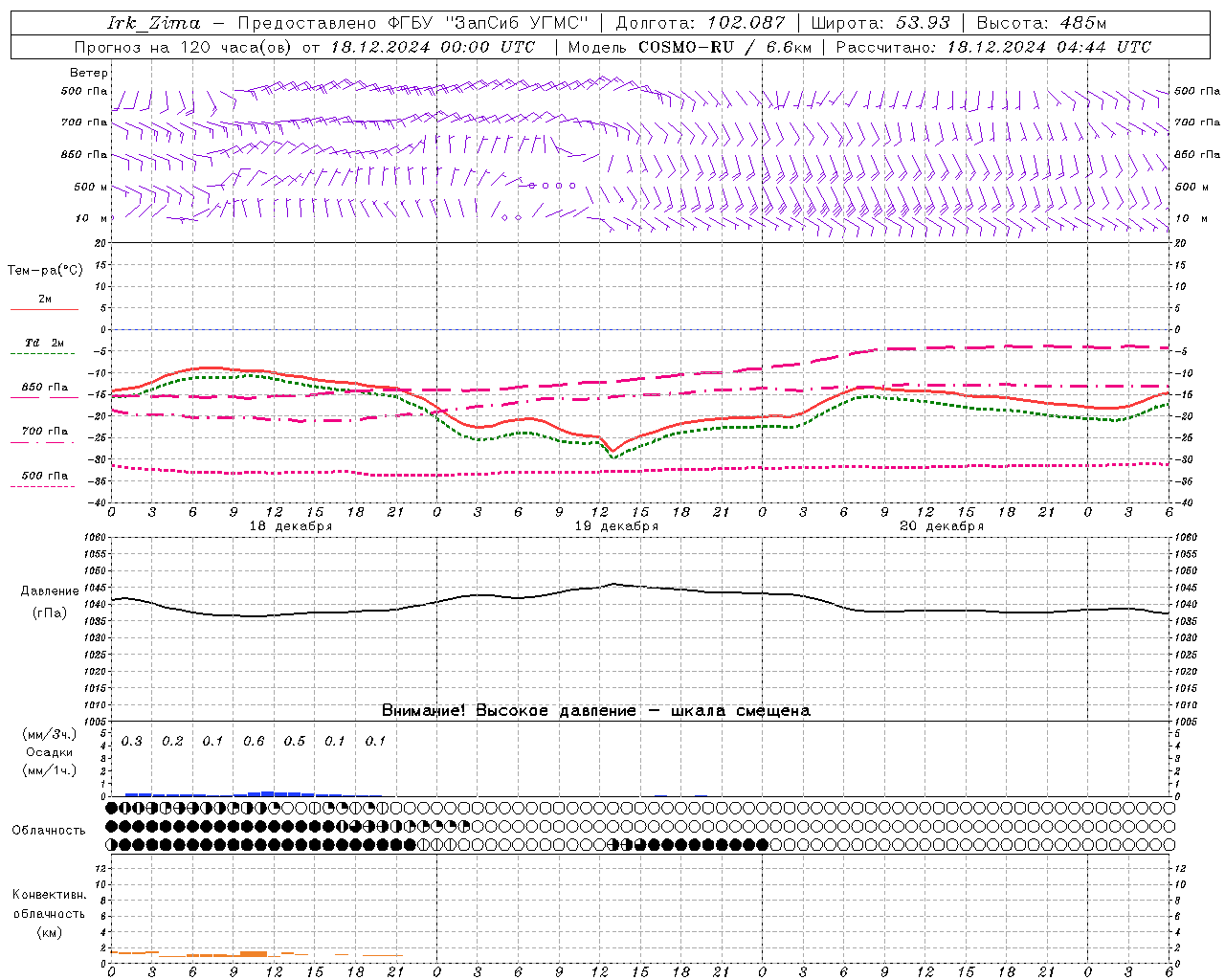Click the longitude value Долгота: 102.087

point(700,23)
